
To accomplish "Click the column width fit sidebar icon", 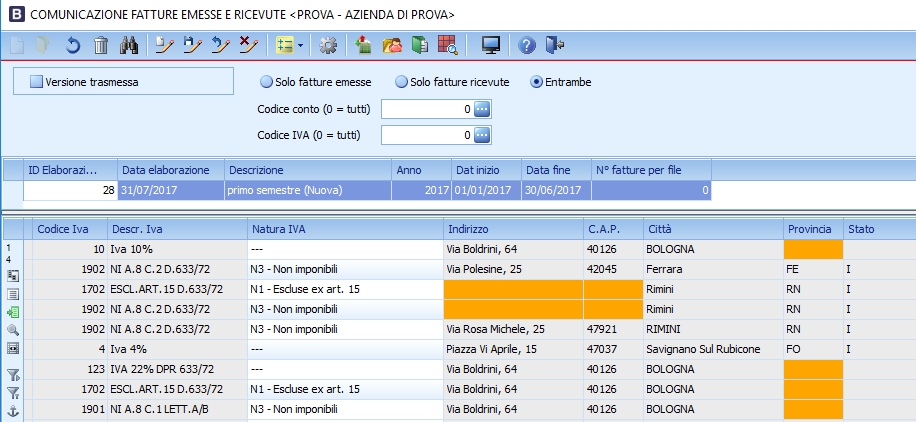I will pos(12,348).
